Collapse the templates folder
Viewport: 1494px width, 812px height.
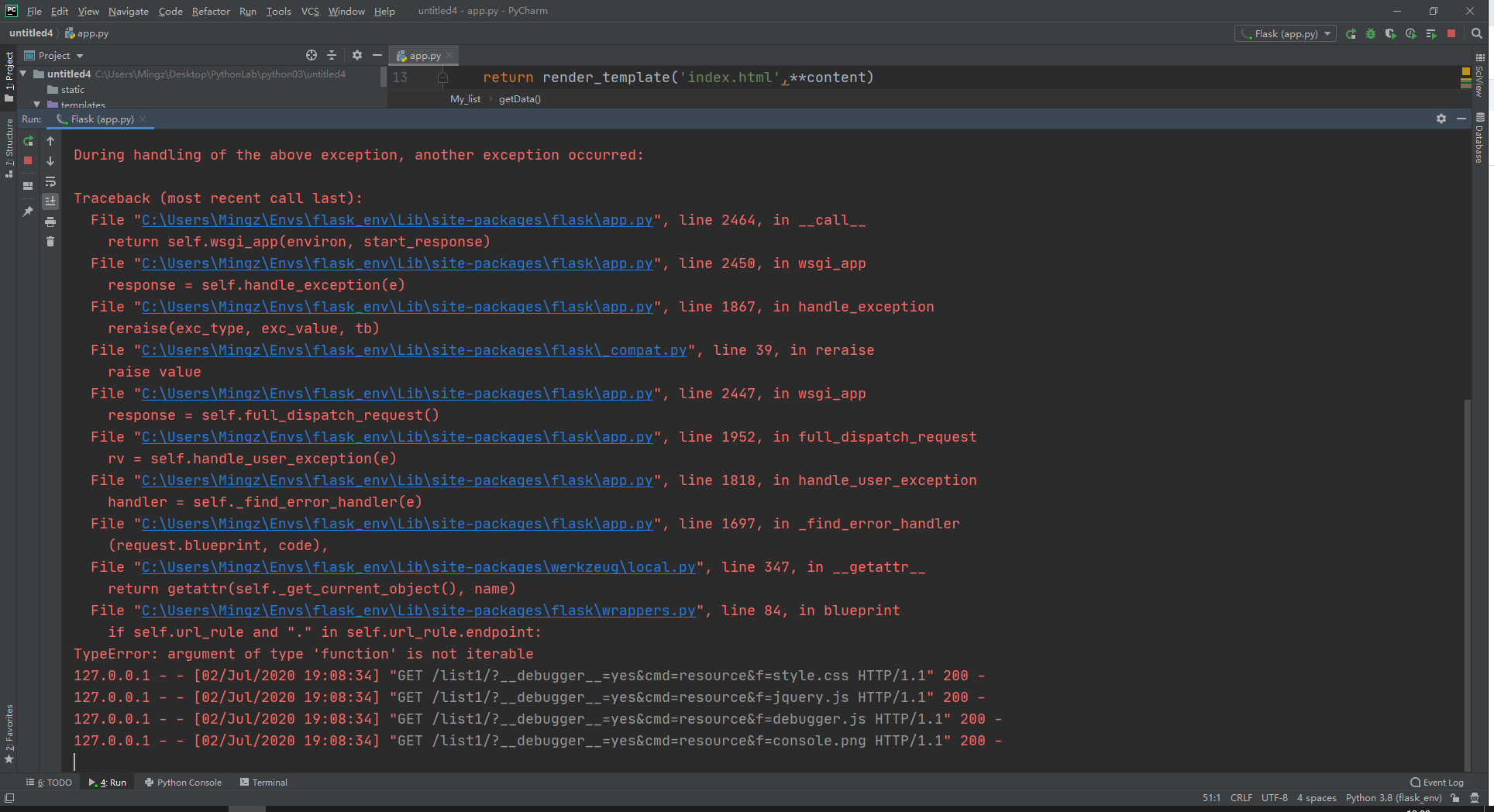[36, 104]
